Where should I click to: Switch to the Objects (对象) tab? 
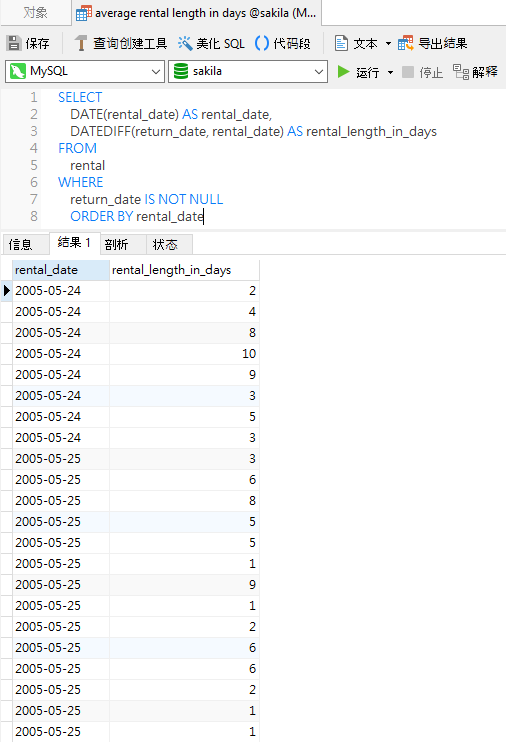pos(36,13)
